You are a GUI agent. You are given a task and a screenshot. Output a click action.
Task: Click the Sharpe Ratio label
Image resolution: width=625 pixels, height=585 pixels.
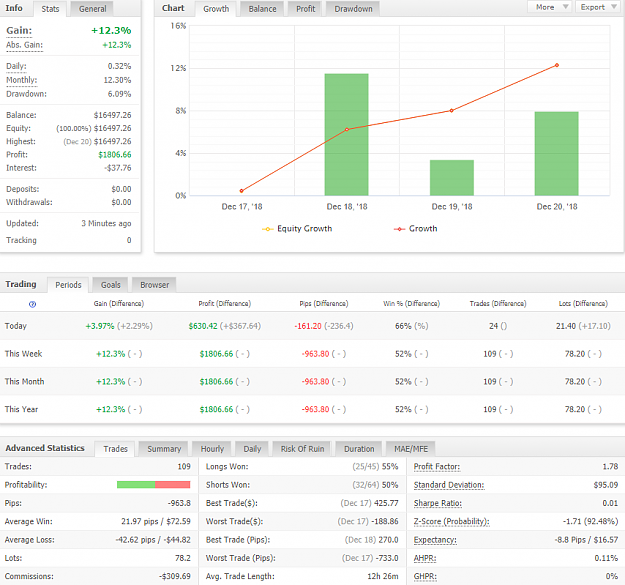pos(438,503)
